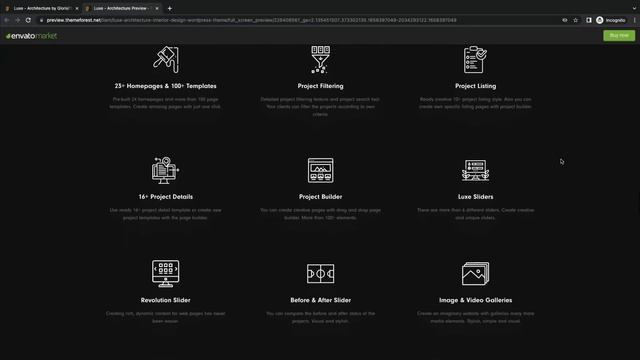Click the Revolution Slider monitor icon

pyautogui.click(x=165, y=273)
